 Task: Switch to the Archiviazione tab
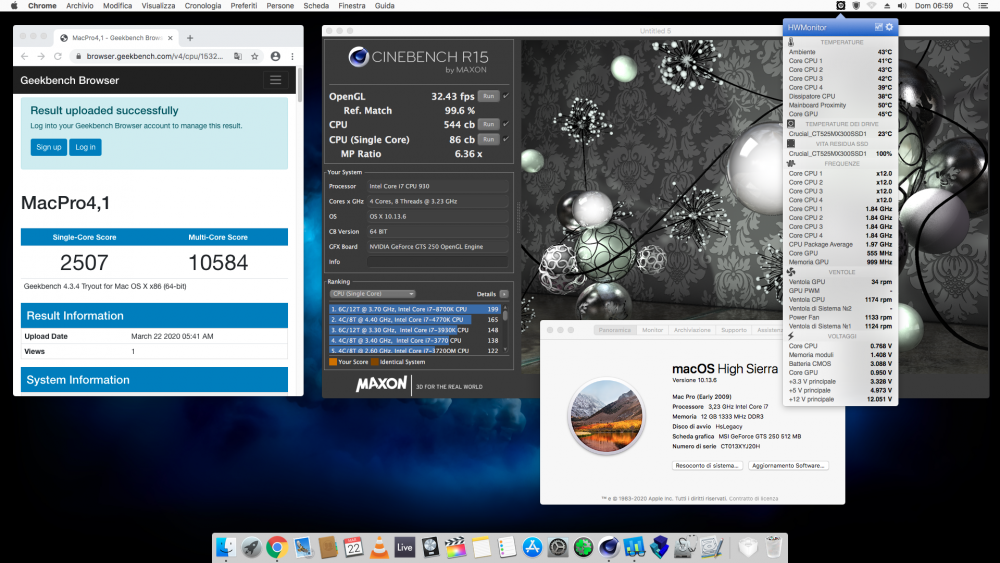point(692,330)
